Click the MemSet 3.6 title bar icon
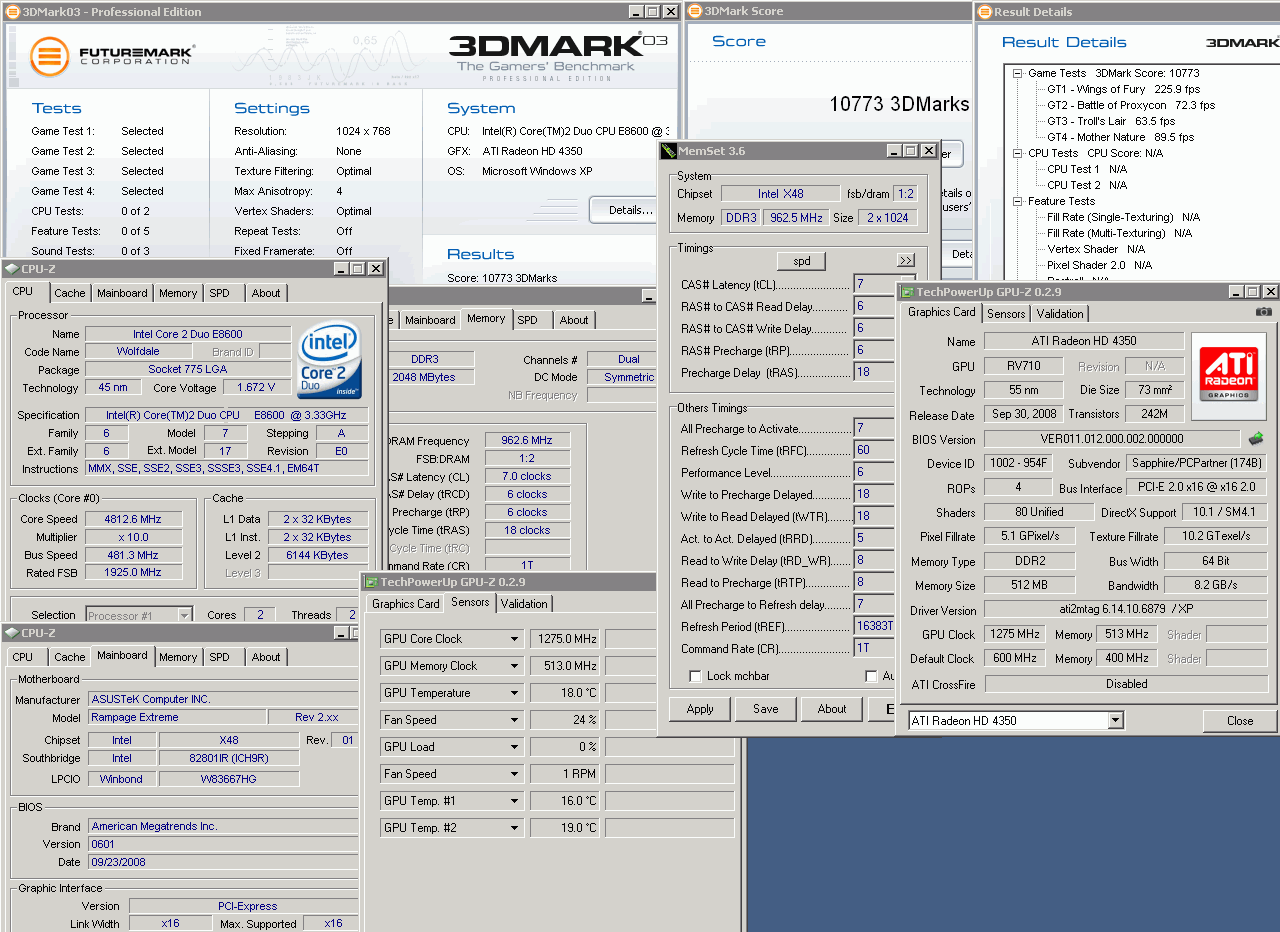 coord(669,151)
